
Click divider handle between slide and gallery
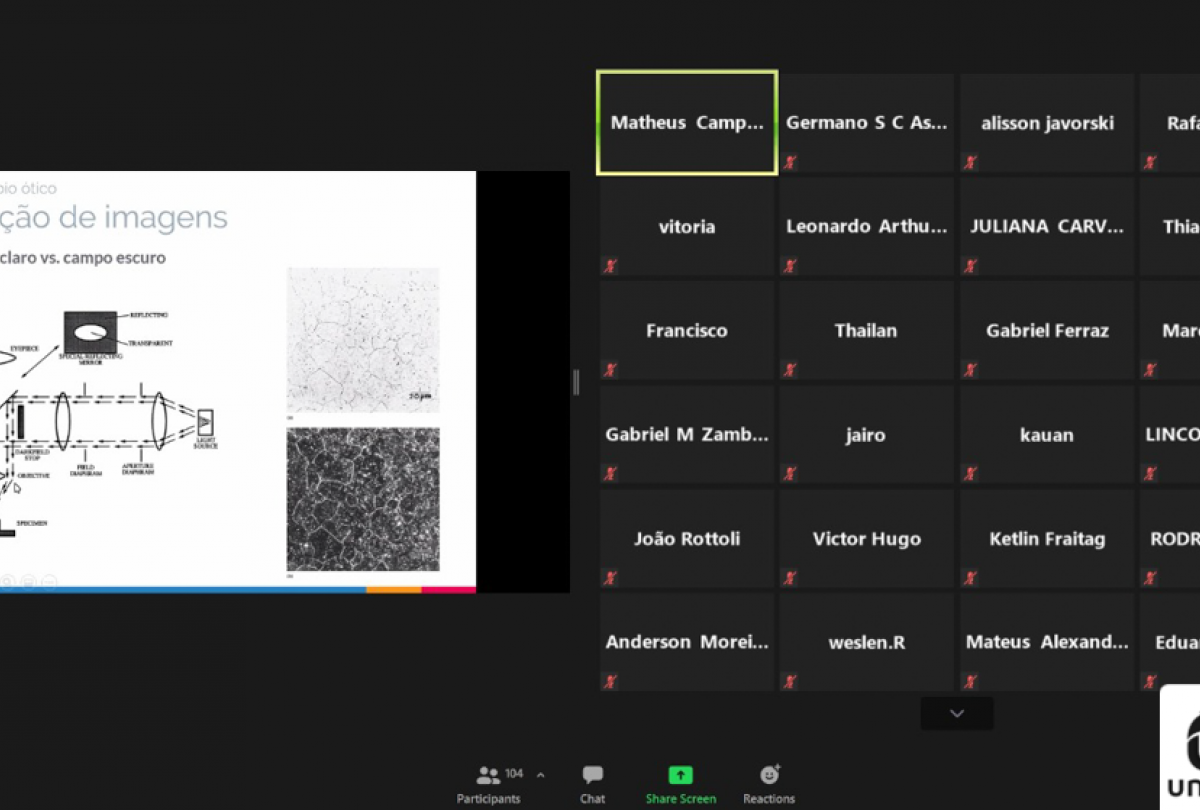(x=576, y=382)
